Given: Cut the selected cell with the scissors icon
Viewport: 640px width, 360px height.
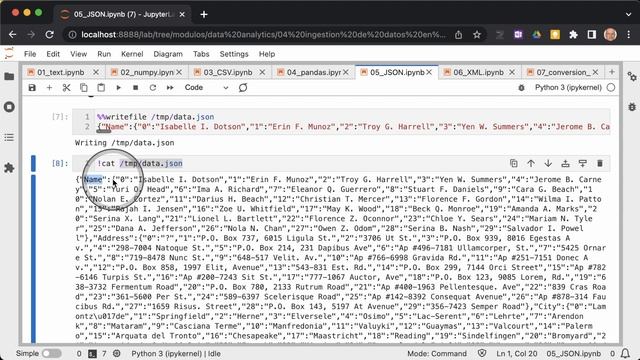Looking at the screenshot, I should click(x=67, y=88).
